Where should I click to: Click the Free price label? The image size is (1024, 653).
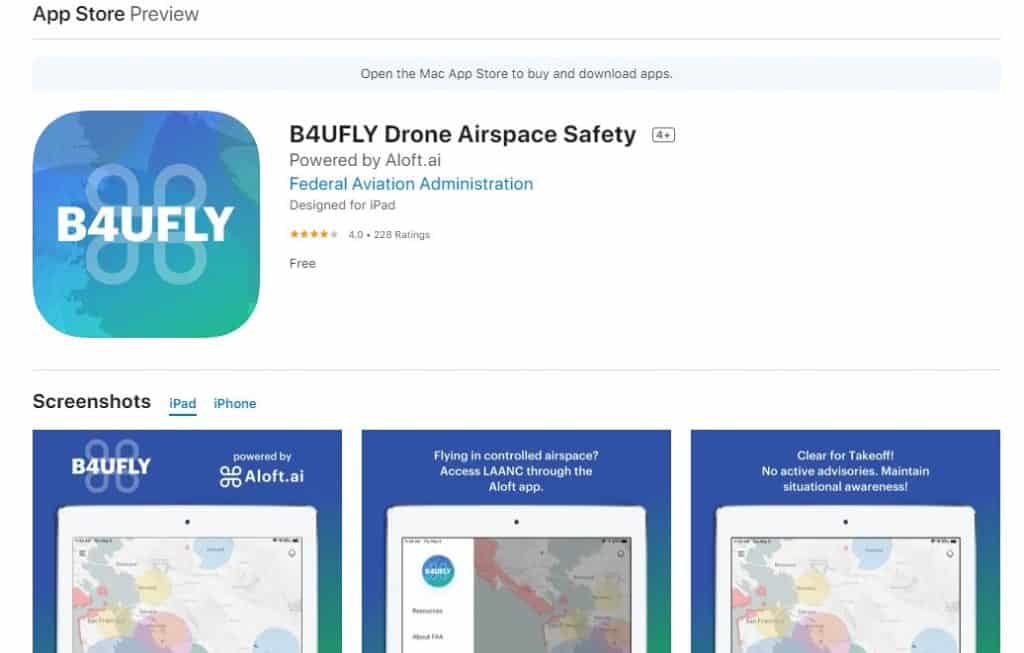[x=302, y=263]
